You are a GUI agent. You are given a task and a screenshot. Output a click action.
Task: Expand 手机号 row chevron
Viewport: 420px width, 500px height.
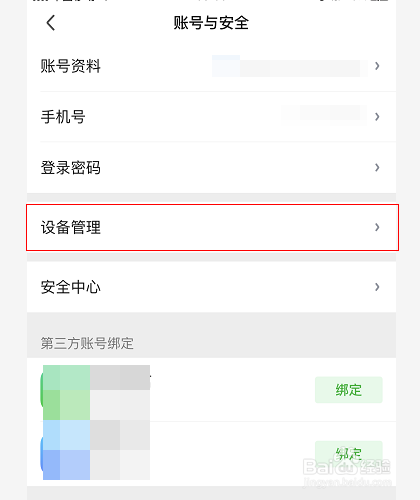377,117
